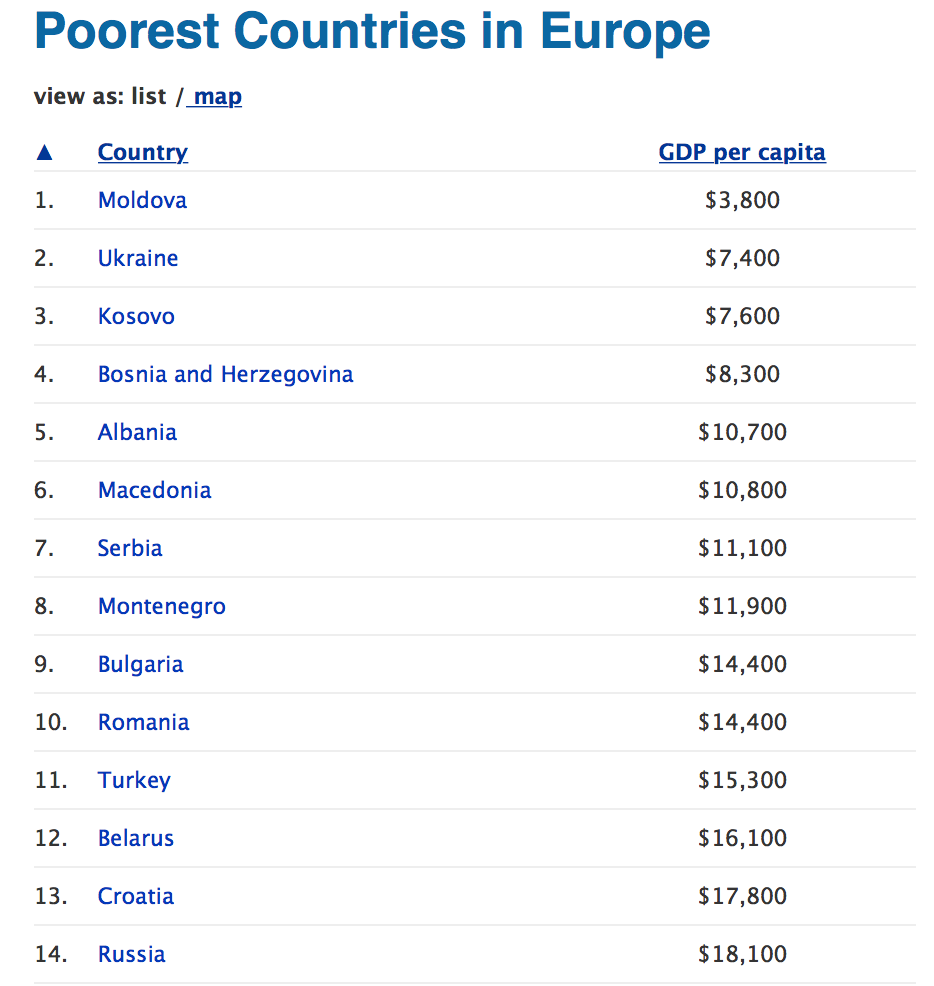Open the Turkey country link
The image size is (934, 986).
tap(134, 781)
